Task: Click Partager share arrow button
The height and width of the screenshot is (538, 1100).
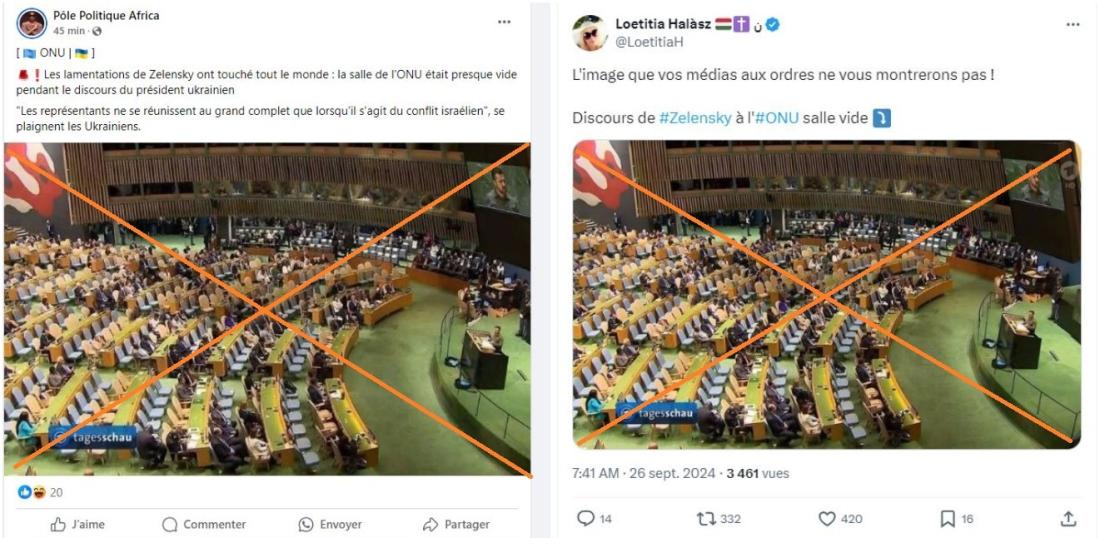Action: 456,524
